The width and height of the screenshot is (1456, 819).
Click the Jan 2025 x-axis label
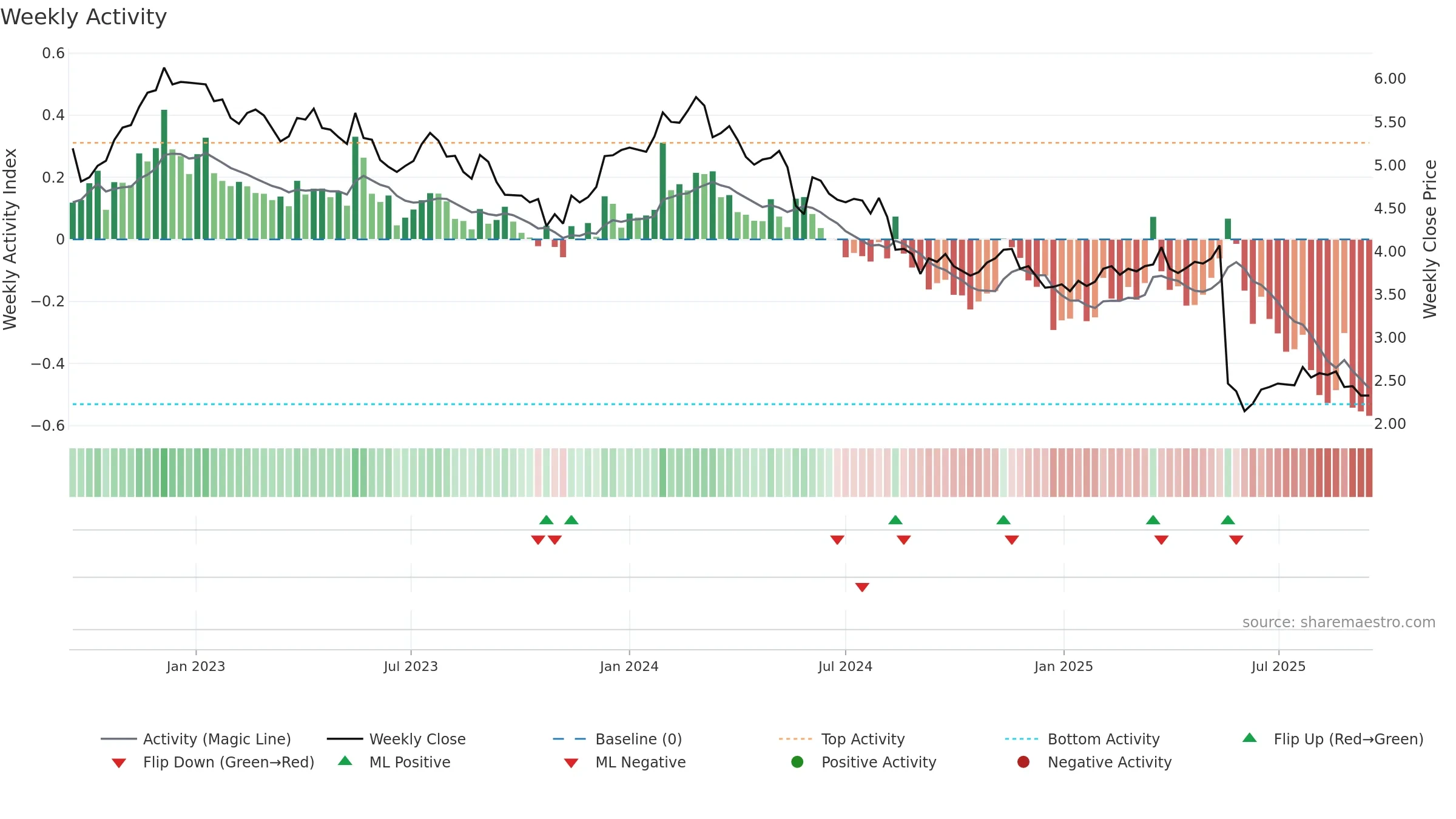[x=1063, y=667]
